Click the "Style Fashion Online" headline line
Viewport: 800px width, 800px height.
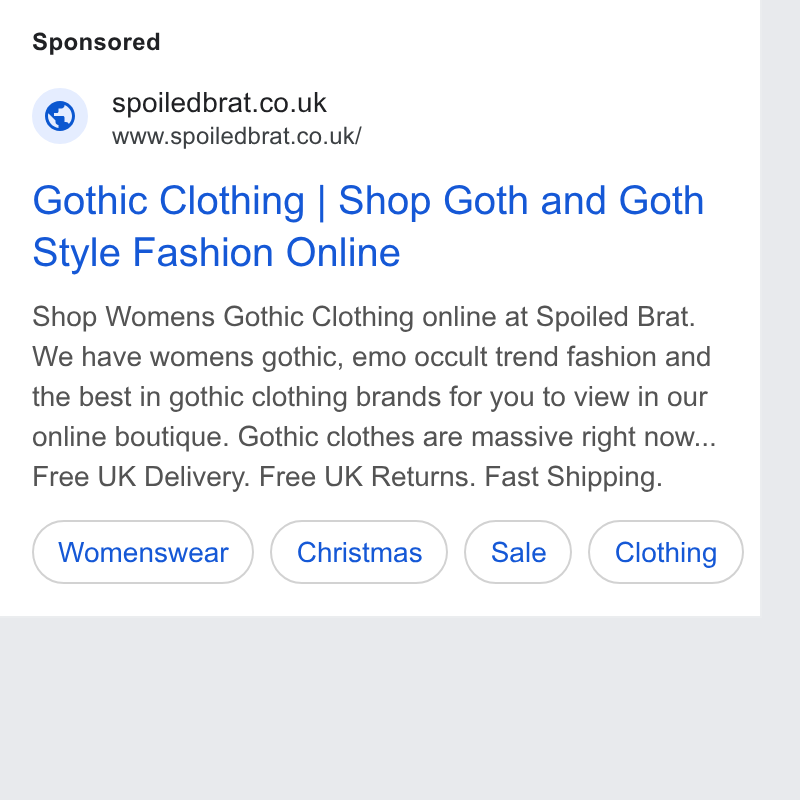point(216,252)
